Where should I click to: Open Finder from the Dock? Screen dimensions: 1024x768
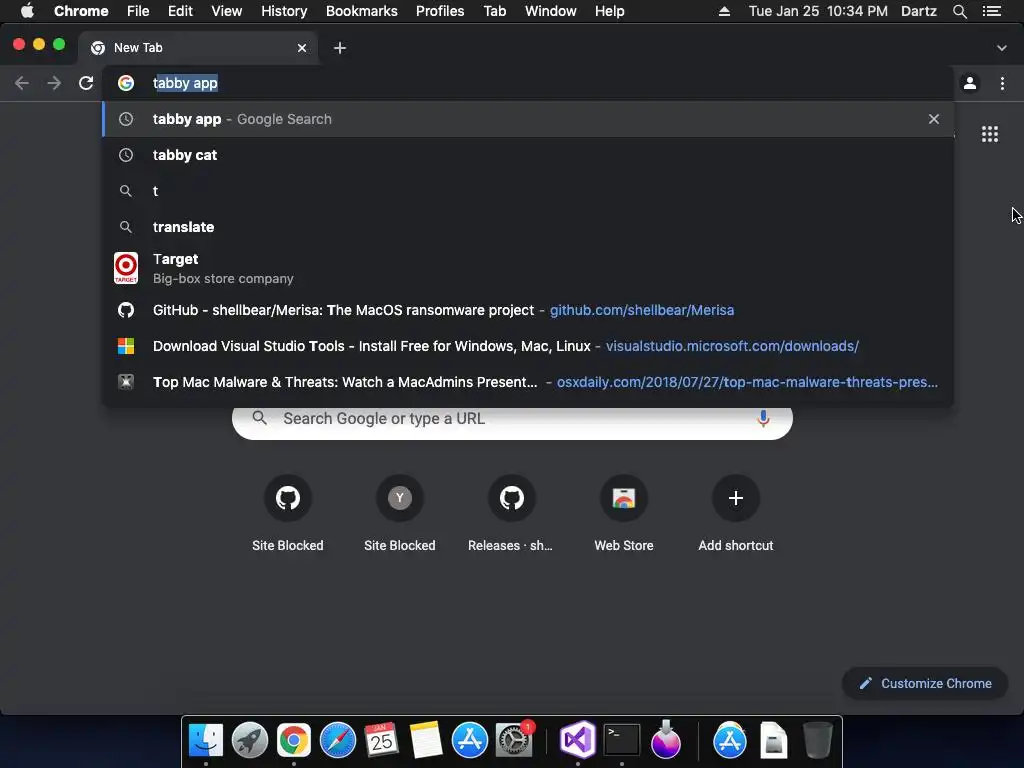tap(206, 740)
